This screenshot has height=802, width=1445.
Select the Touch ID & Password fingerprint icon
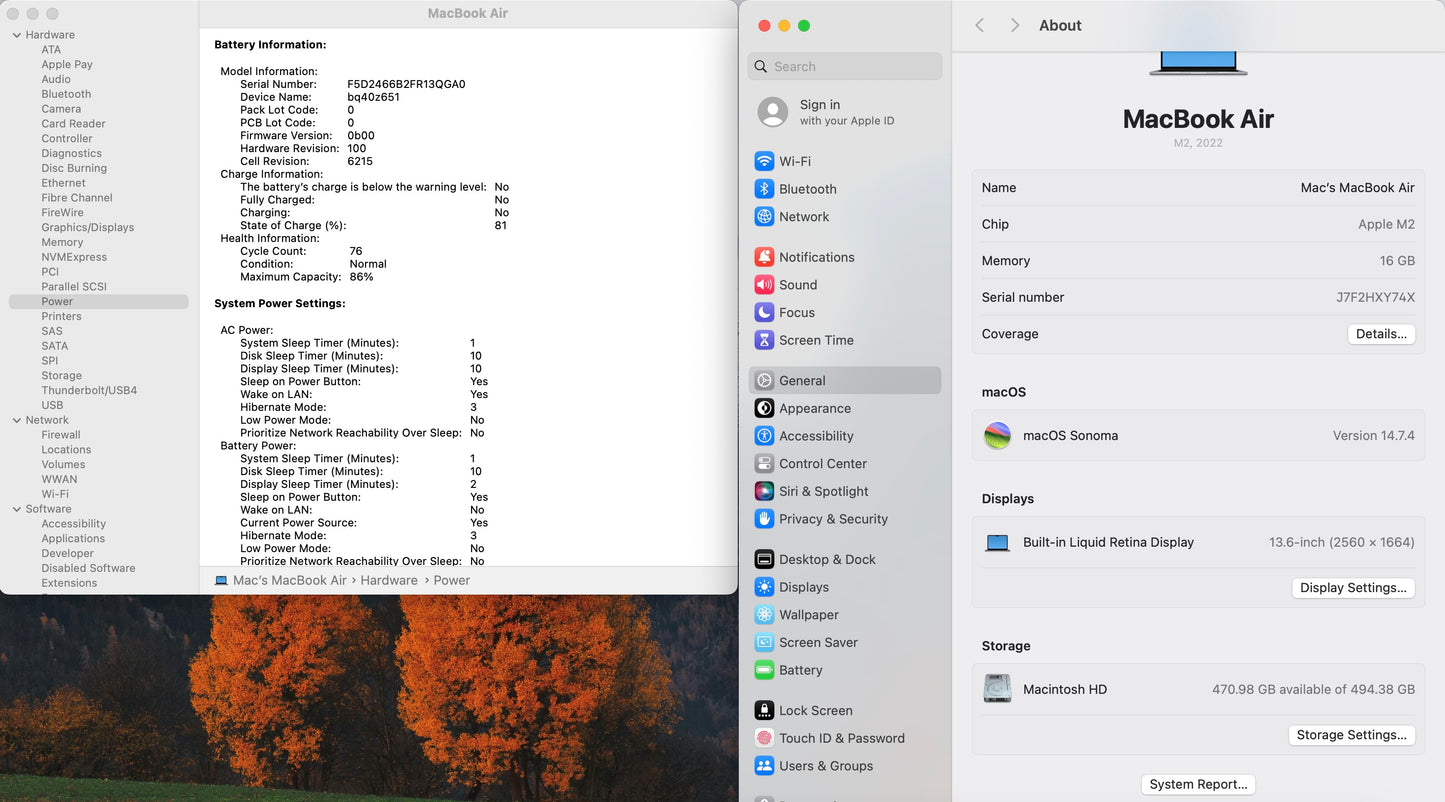[764, 738]
